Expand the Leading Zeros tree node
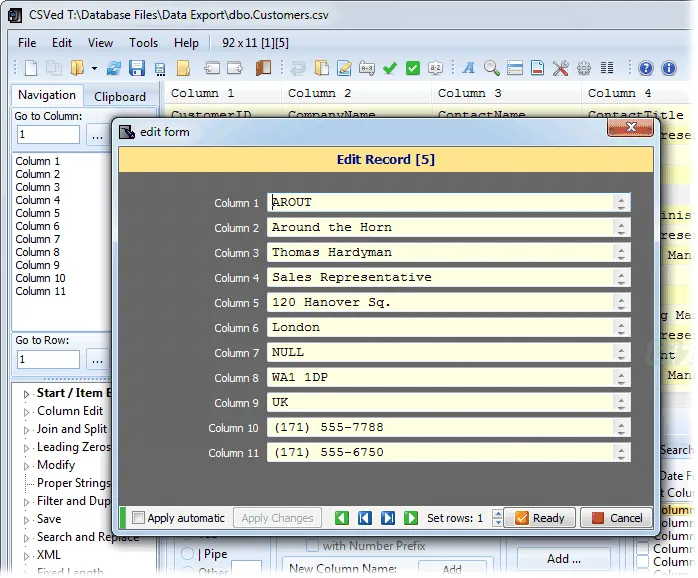 tap(26, 448)
